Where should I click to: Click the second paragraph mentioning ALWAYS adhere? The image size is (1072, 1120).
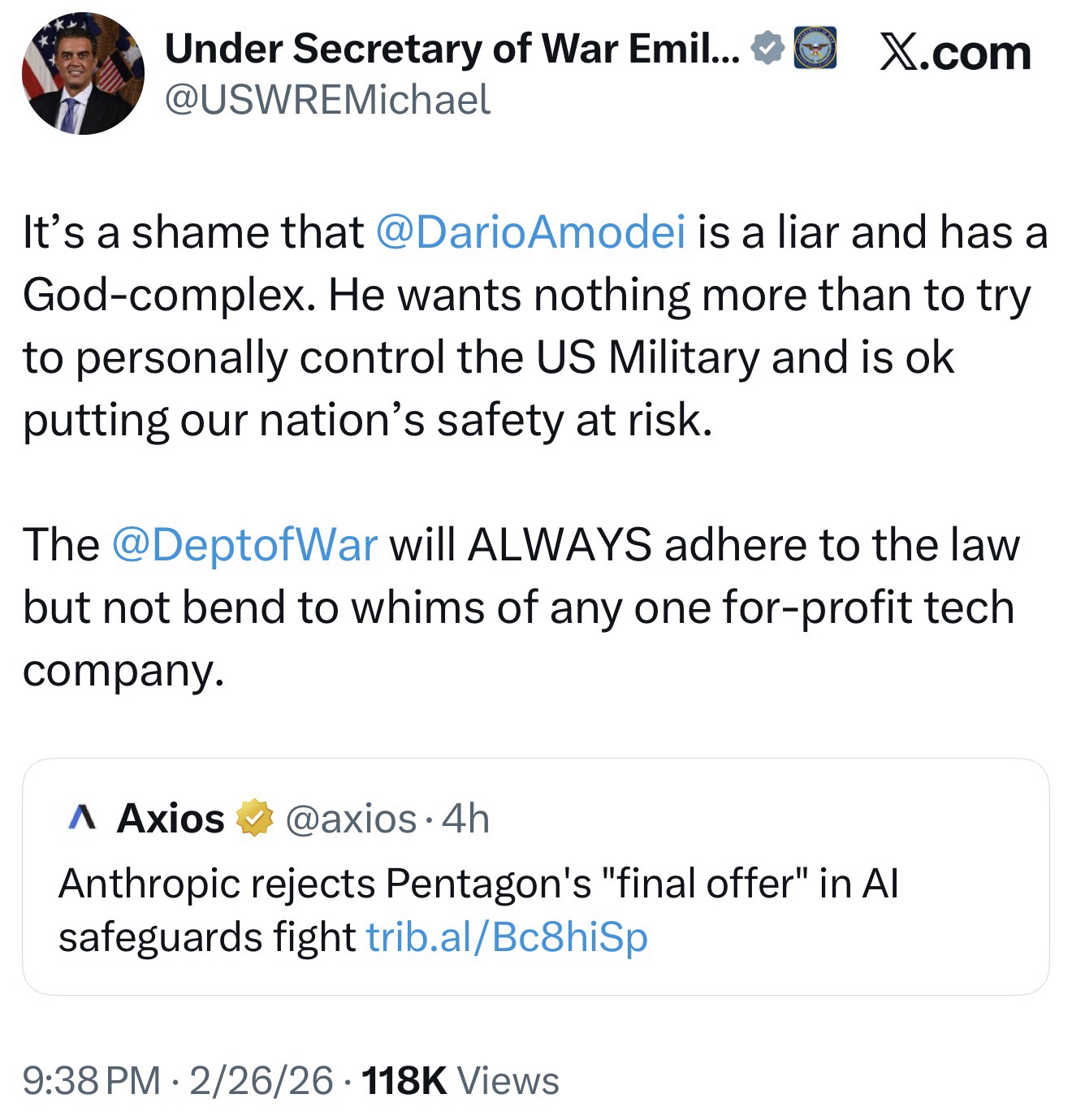coord(520,608)
